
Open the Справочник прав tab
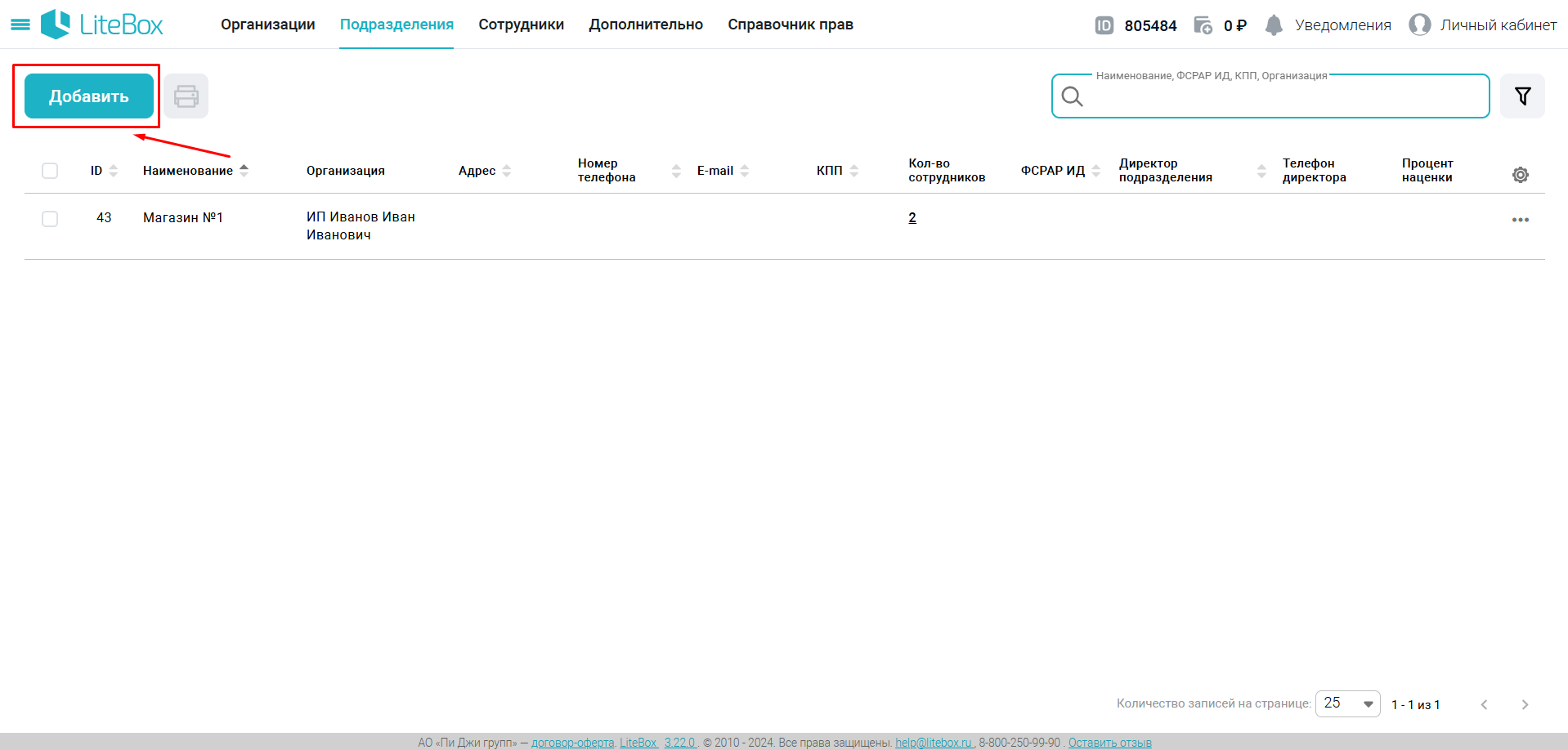[x=791, y=25]
